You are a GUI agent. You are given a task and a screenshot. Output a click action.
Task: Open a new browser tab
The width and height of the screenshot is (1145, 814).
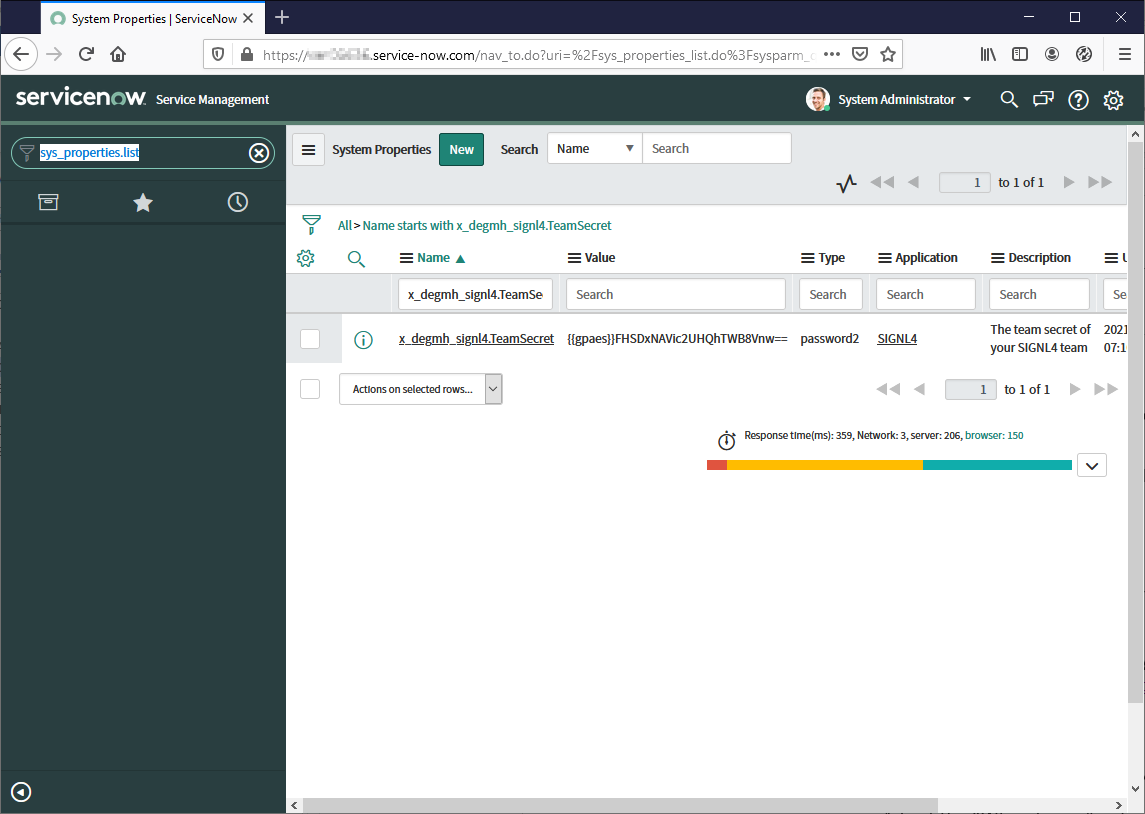(282, 18)
